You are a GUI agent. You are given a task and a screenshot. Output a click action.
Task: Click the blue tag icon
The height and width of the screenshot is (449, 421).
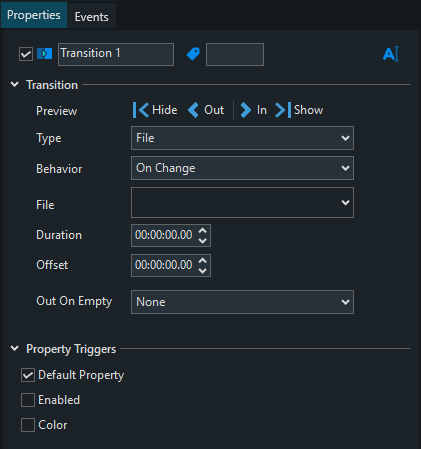[x=193, y=54]
